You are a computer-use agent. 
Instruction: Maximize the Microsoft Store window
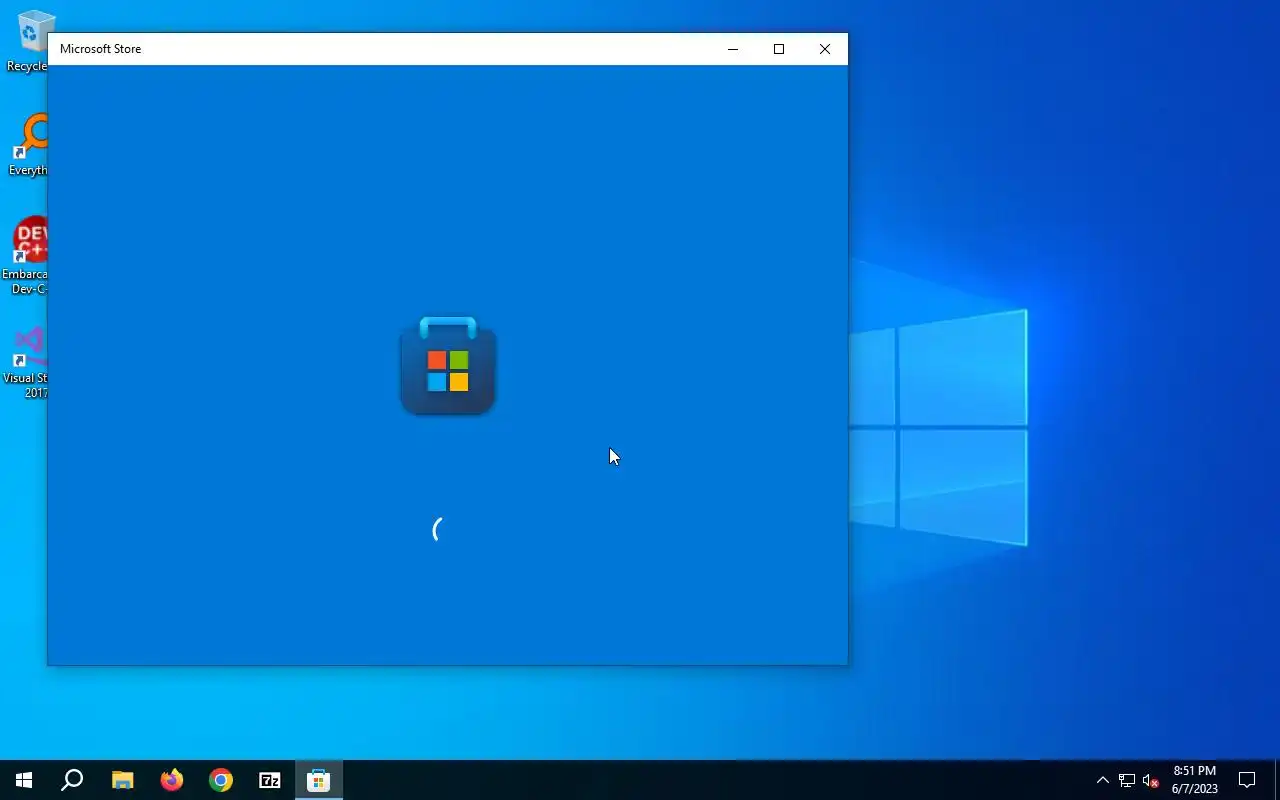coord(779,49)
